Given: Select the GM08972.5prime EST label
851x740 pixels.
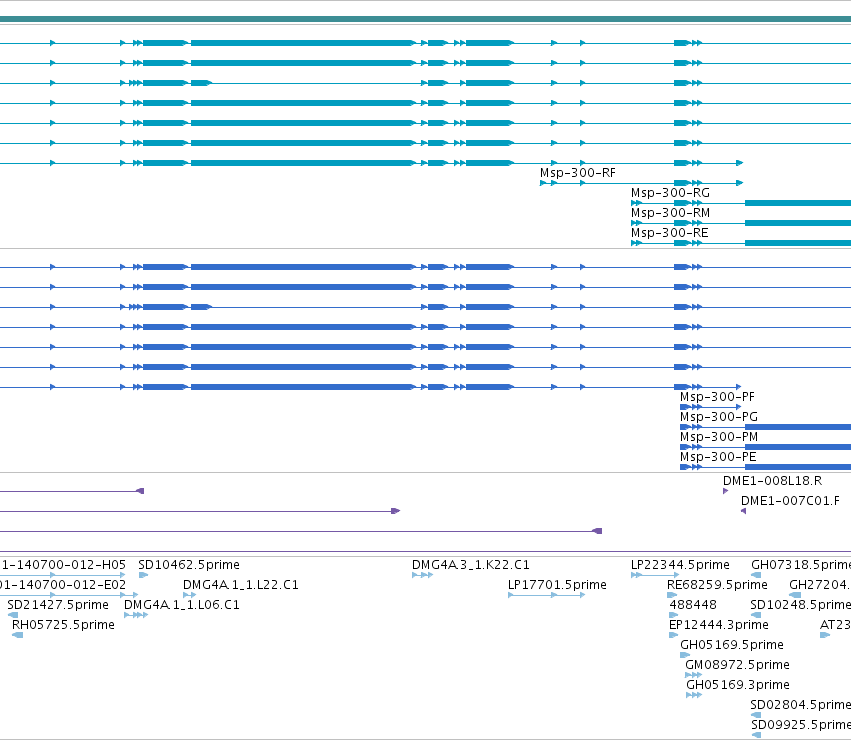Looking at the screenshot, I should (737, 665).
